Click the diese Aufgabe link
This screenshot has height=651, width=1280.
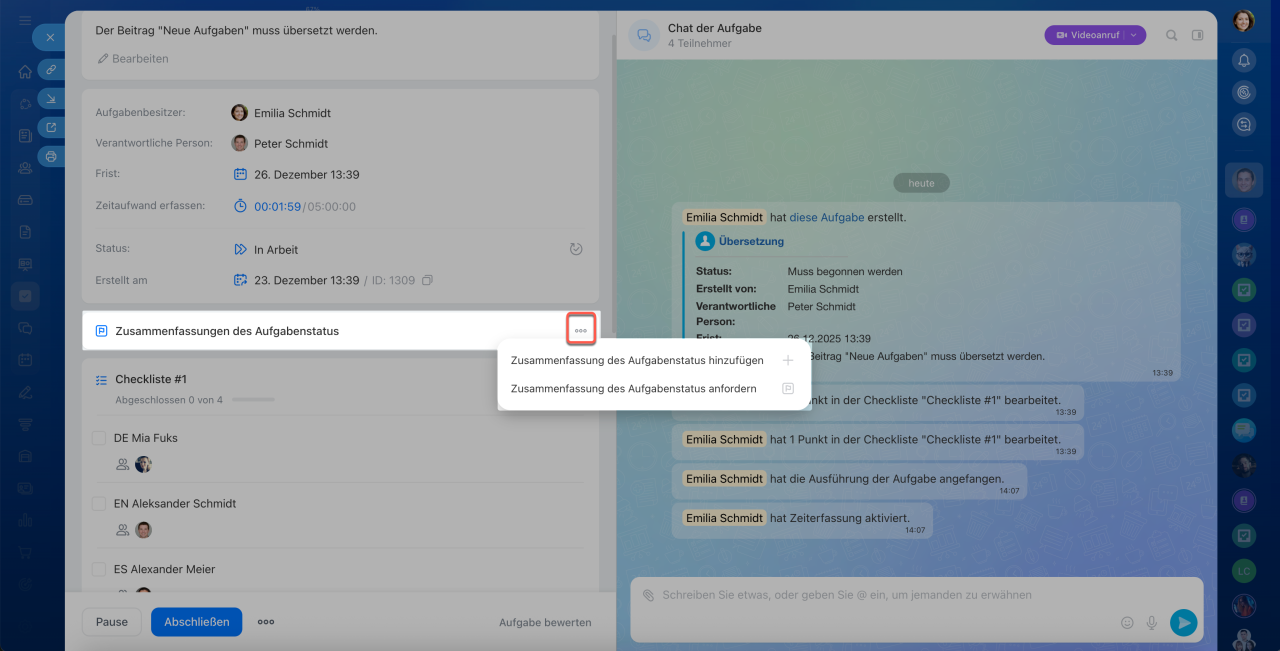(x=826, y=217)
